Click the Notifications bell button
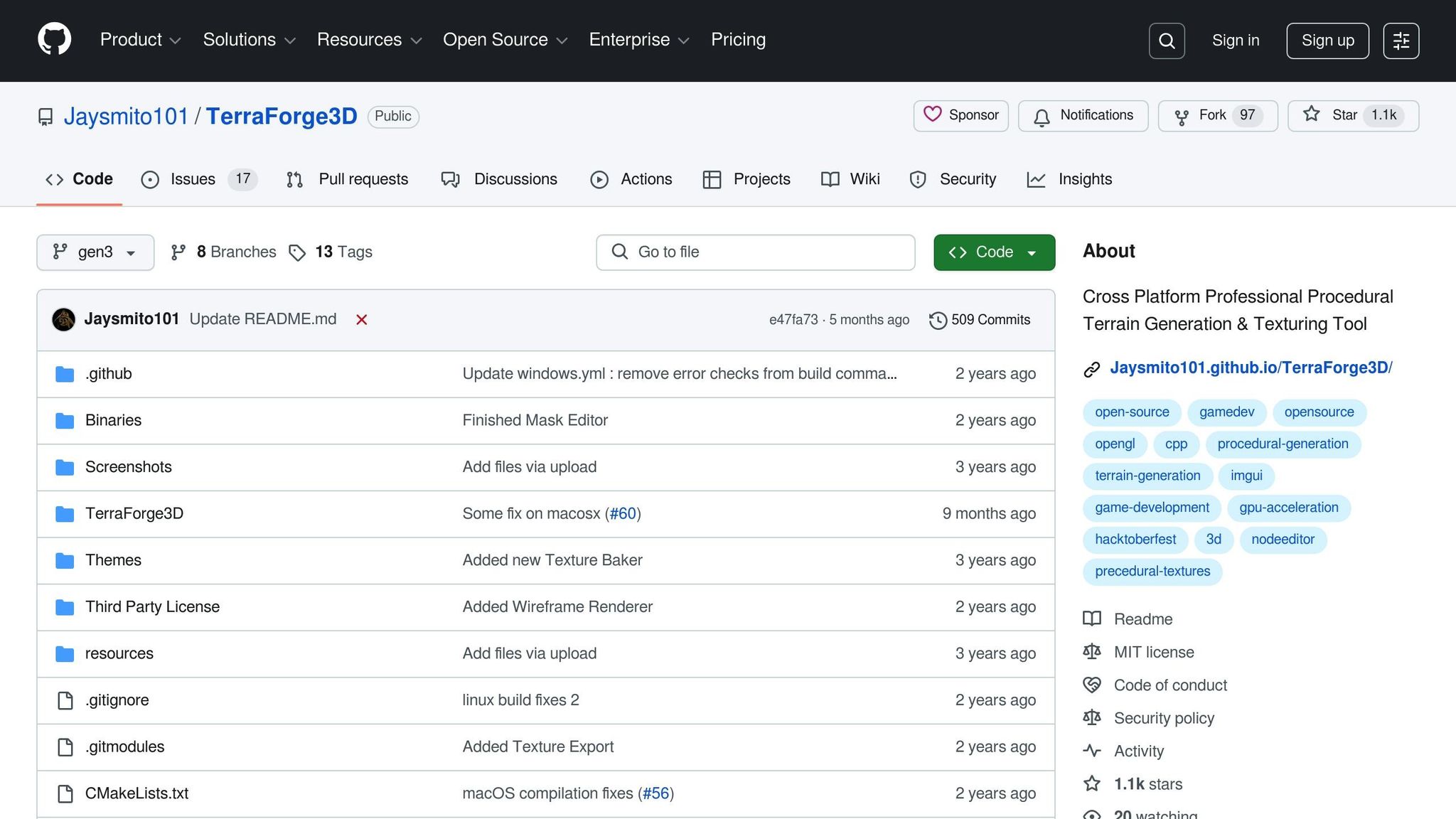The height and width of the screenshot is (819, 1456). click(x=1083, y=115)
